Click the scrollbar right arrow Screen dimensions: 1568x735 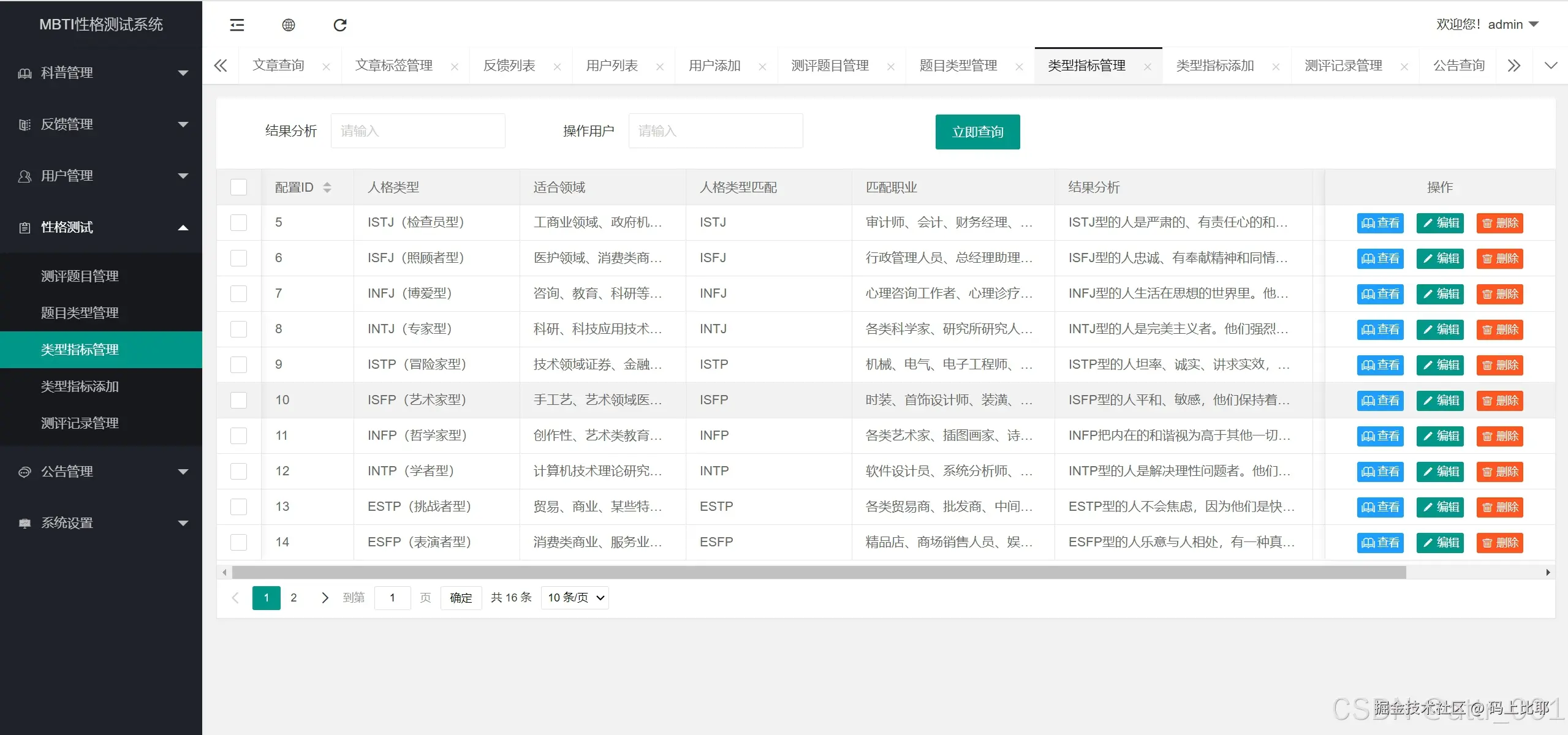pos(1548,572)
